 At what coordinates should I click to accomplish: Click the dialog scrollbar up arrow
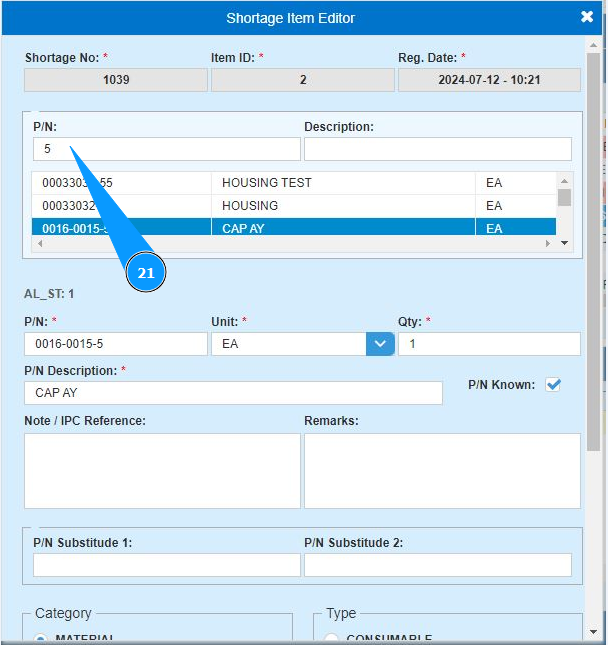(x=593, y=45)
